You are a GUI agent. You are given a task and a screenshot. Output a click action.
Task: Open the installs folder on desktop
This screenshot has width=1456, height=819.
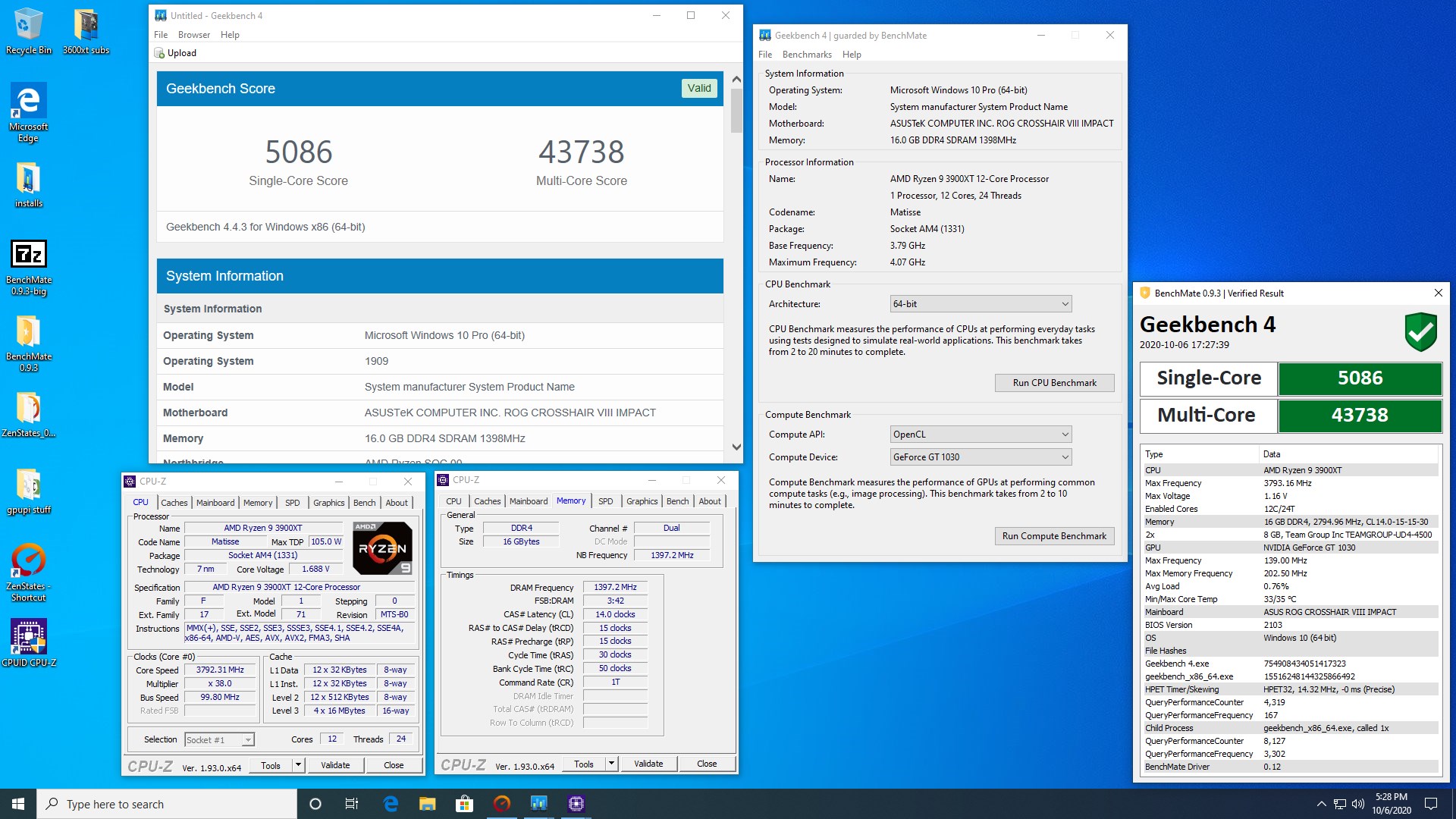click(29, 184)
